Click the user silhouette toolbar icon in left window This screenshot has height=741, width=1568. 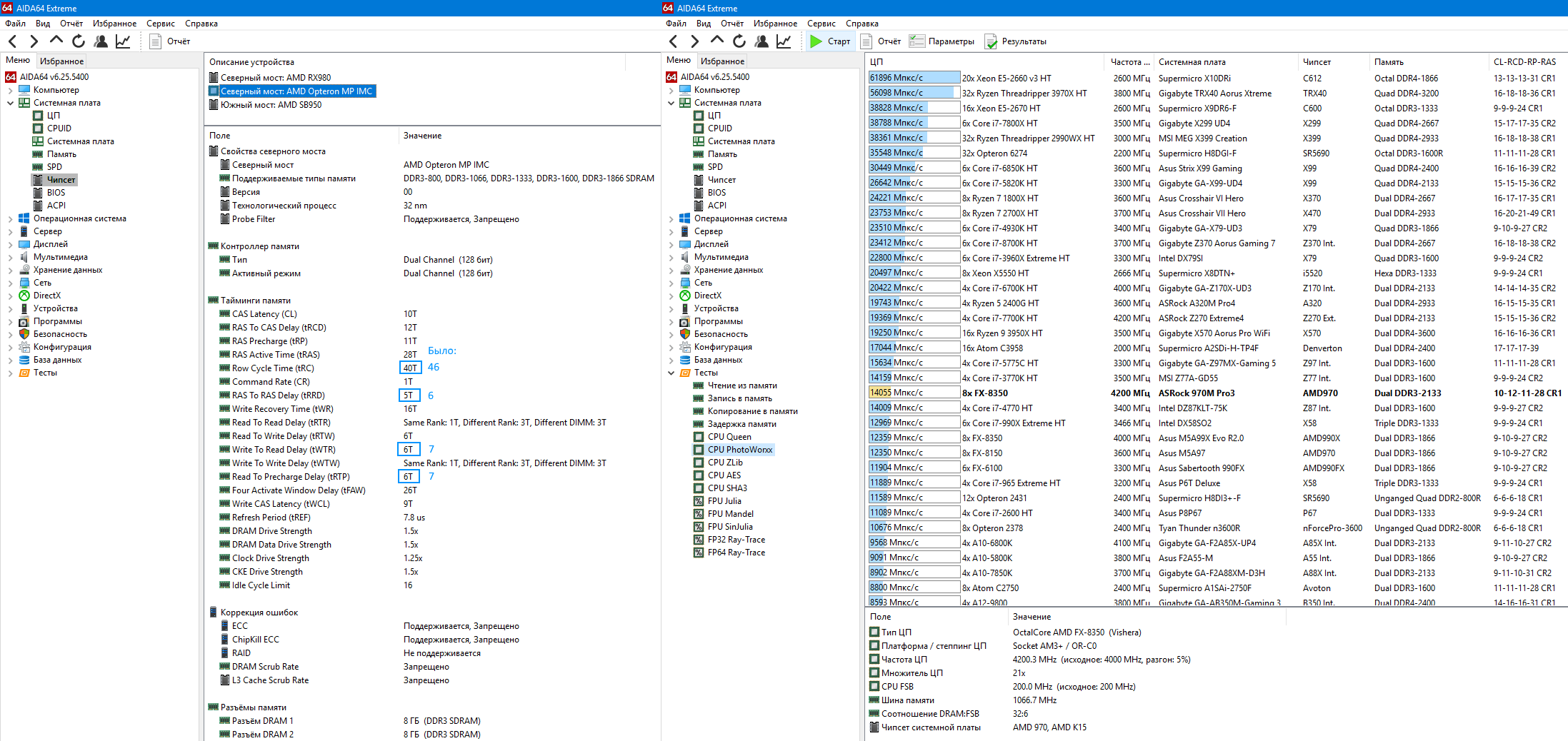pos(101,41)
